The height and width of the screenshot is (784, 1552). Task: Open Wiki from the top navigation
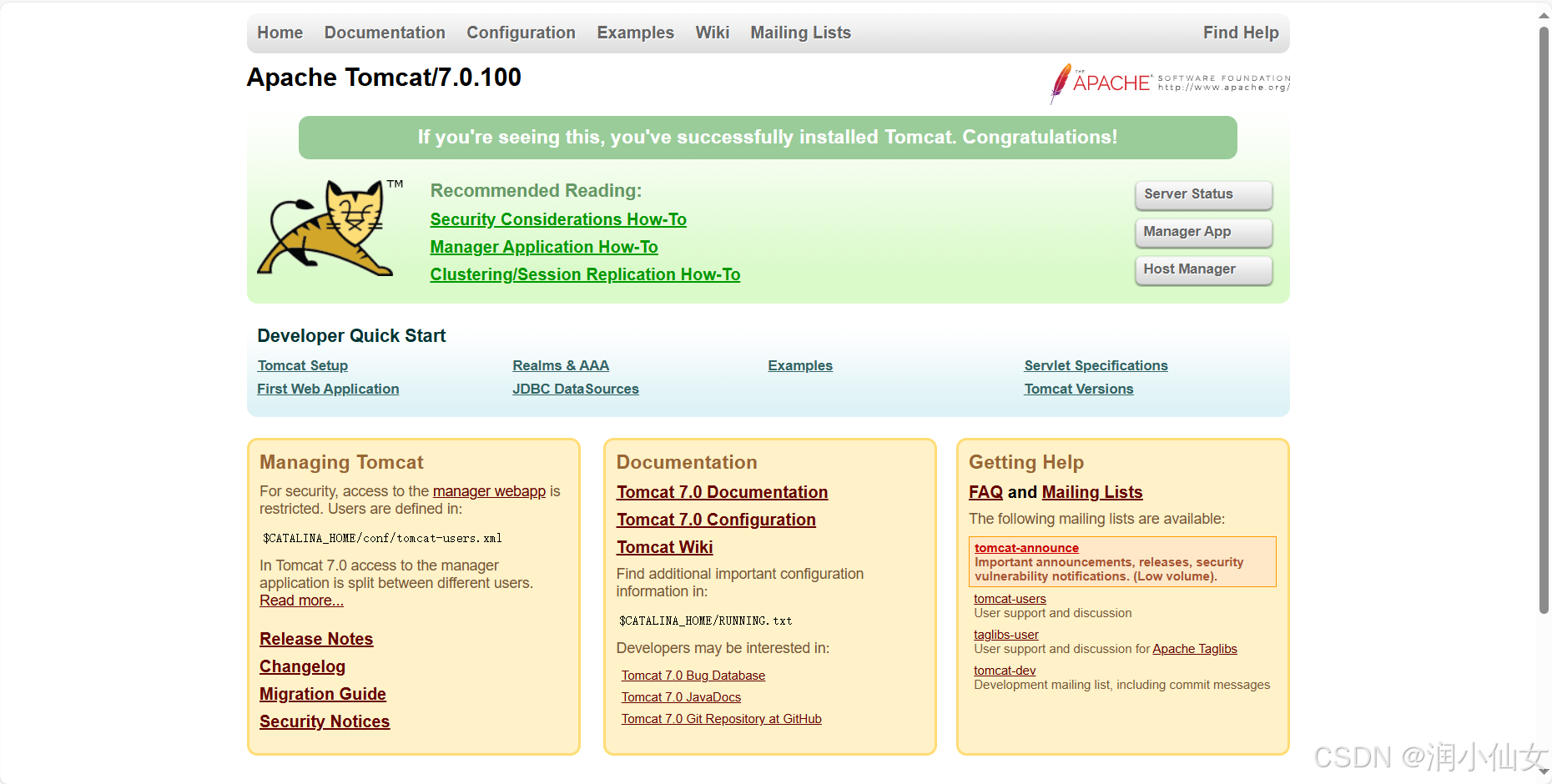712,33
